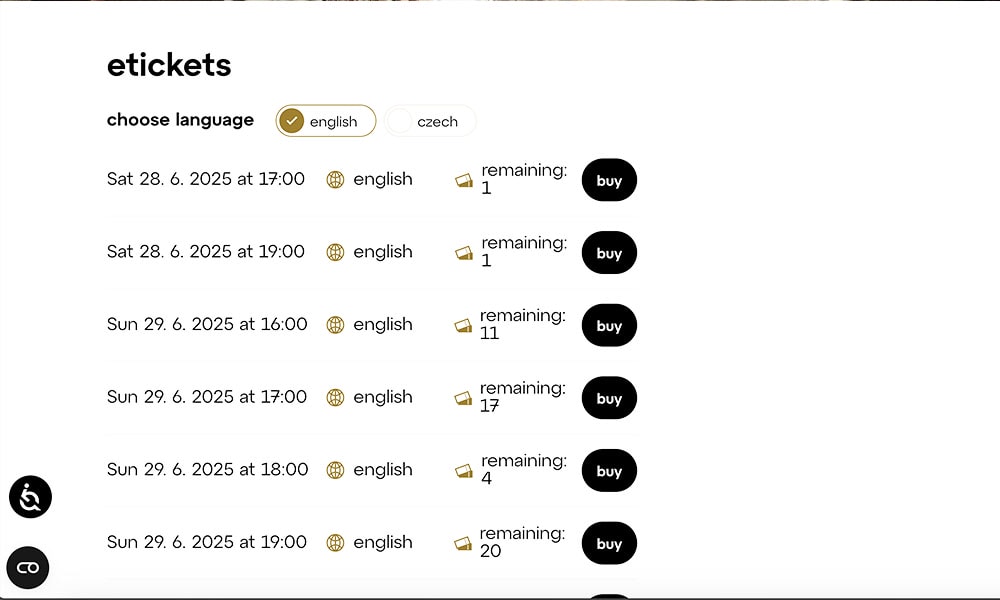Buy ticket for Sun 29.6. at 18:00

(x=609, y=471)
